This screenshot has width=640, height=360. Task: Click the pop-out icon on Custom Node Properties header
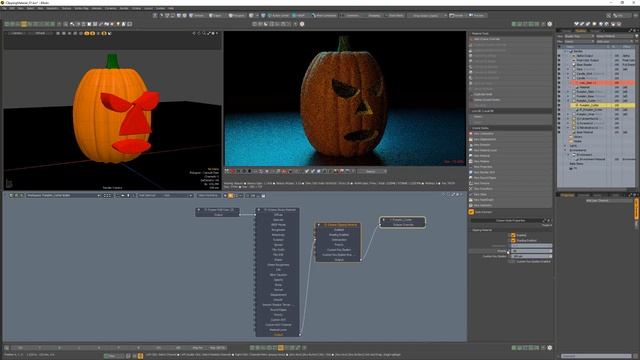[x=544, y=221]
